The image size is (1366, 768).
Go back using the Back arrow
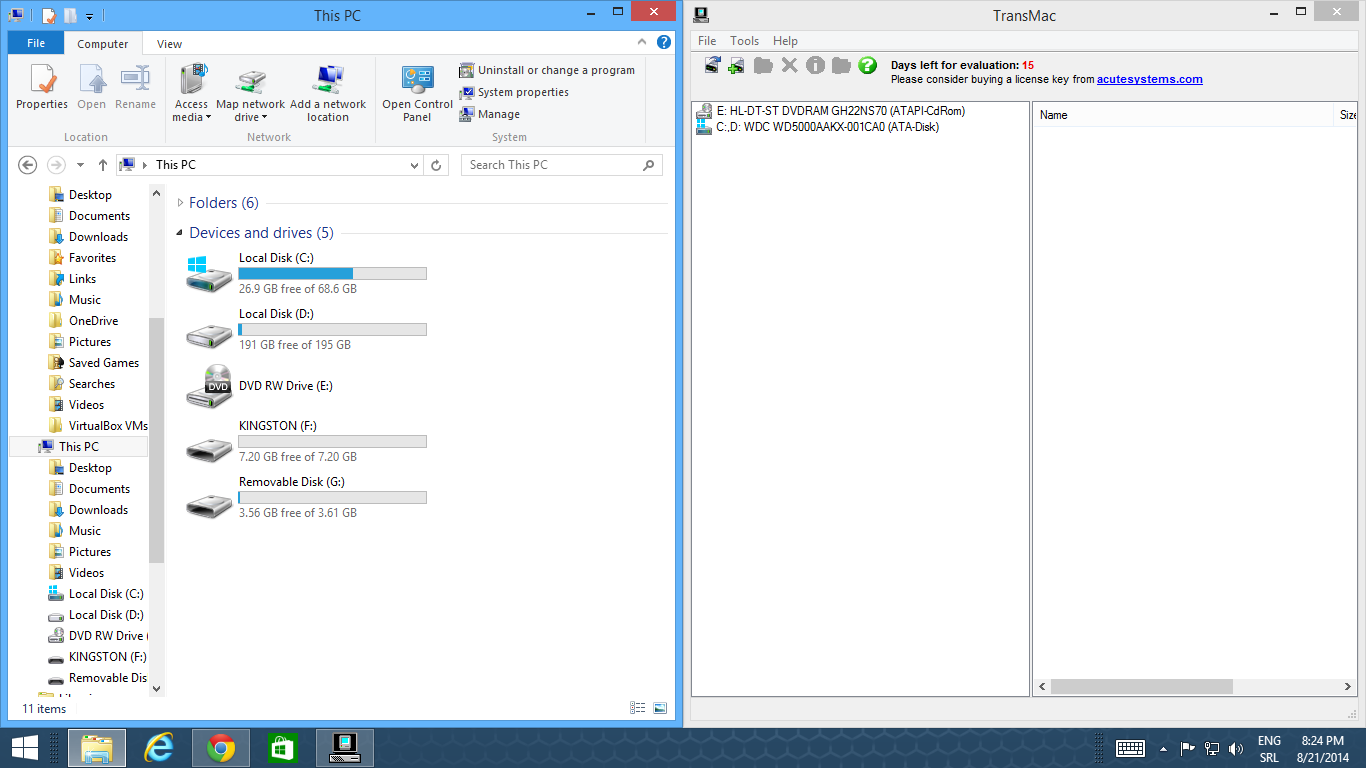click(x=28, y=165)
